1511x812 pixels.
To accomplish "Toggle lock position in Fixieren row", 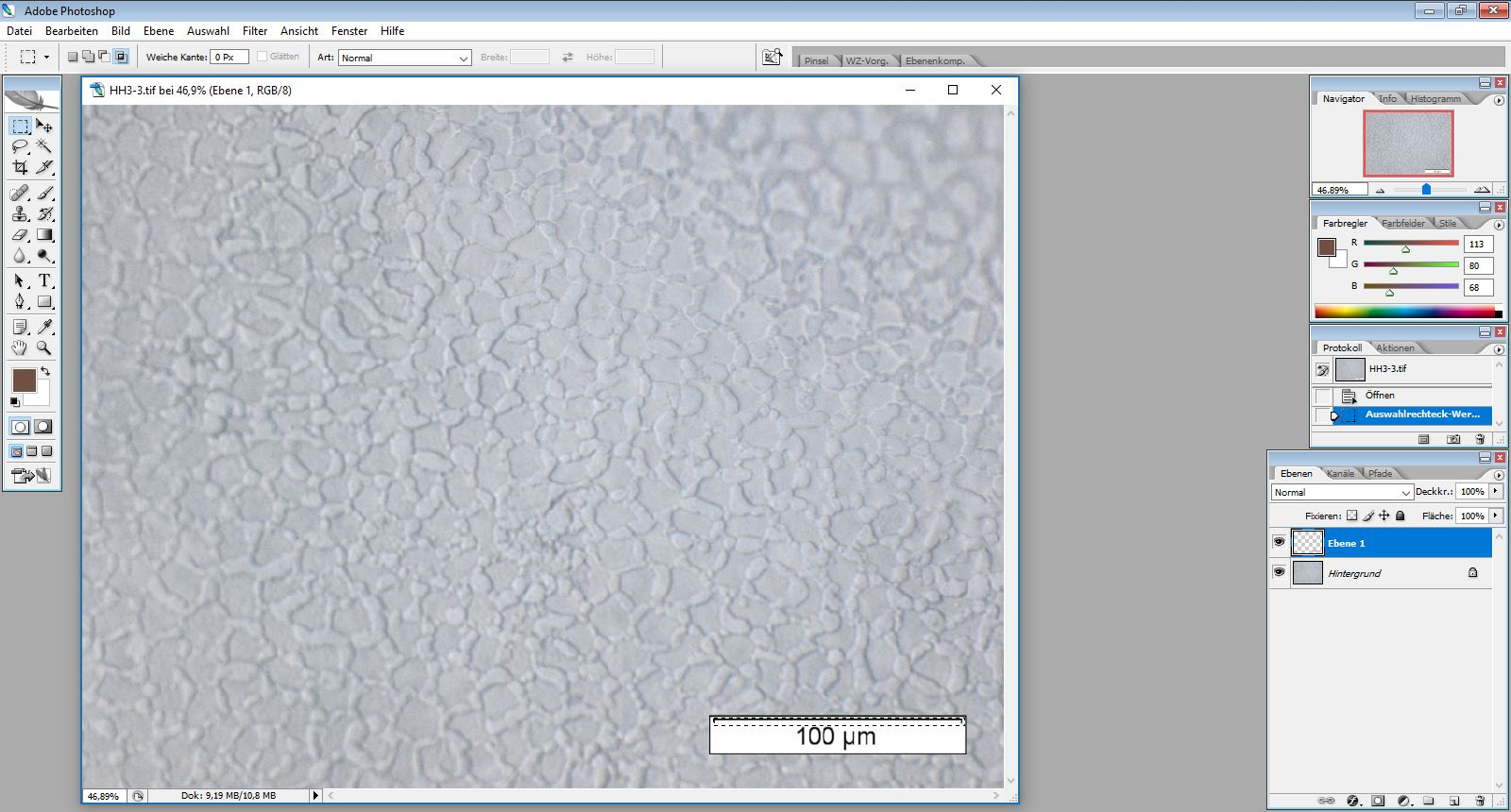I will 1384,516.
